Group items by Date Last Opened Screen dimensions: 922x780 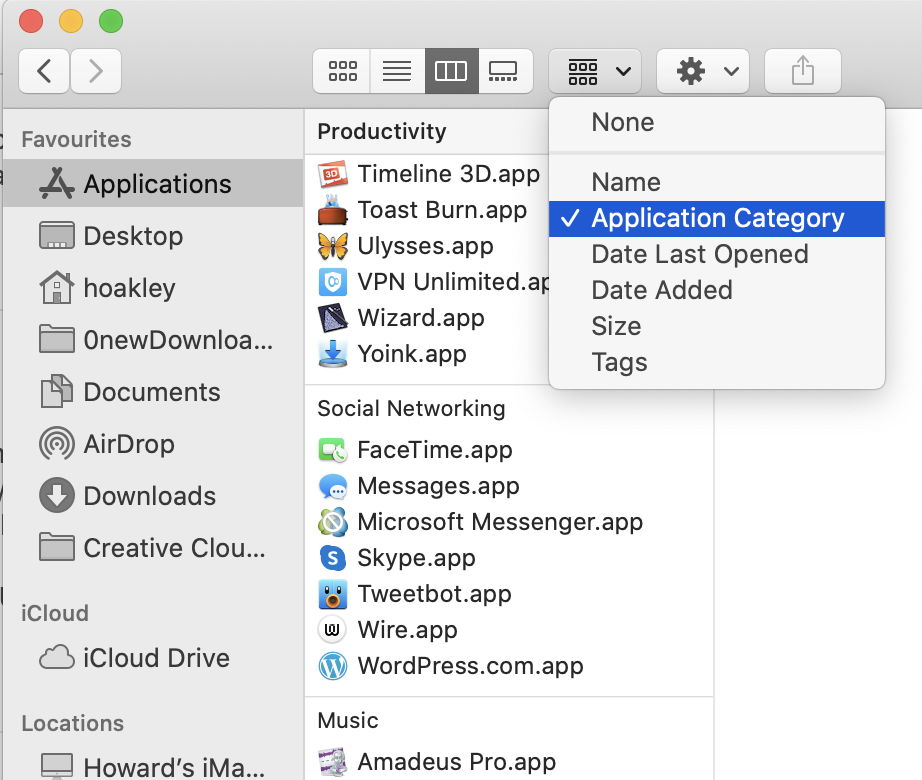699,254
